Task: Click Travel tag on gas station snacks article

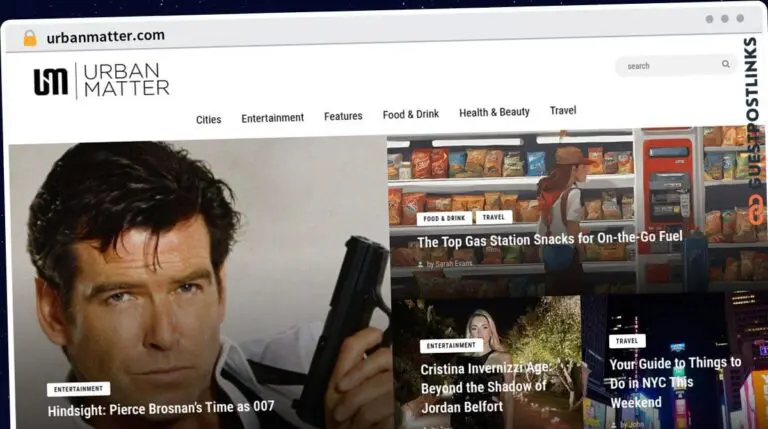Action: click(x=494, y=217)
